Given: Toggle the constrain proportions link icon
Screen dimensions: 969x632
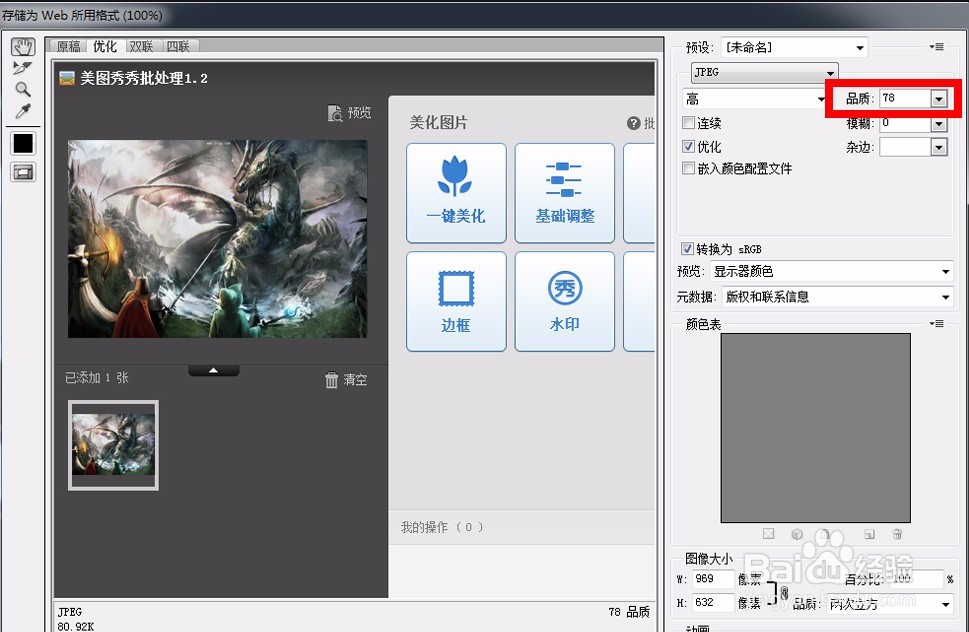Looking at the screenshot, I should coord(784,594).
